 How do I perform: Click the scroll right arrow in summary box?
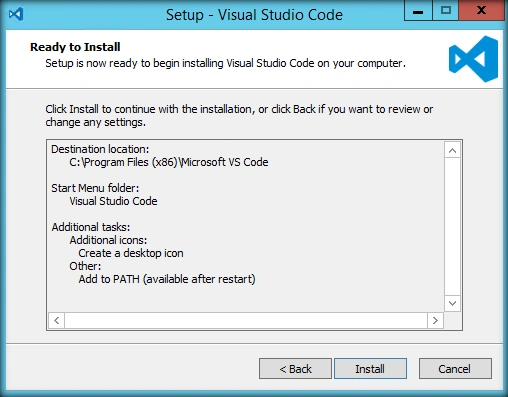click(435, 320)
